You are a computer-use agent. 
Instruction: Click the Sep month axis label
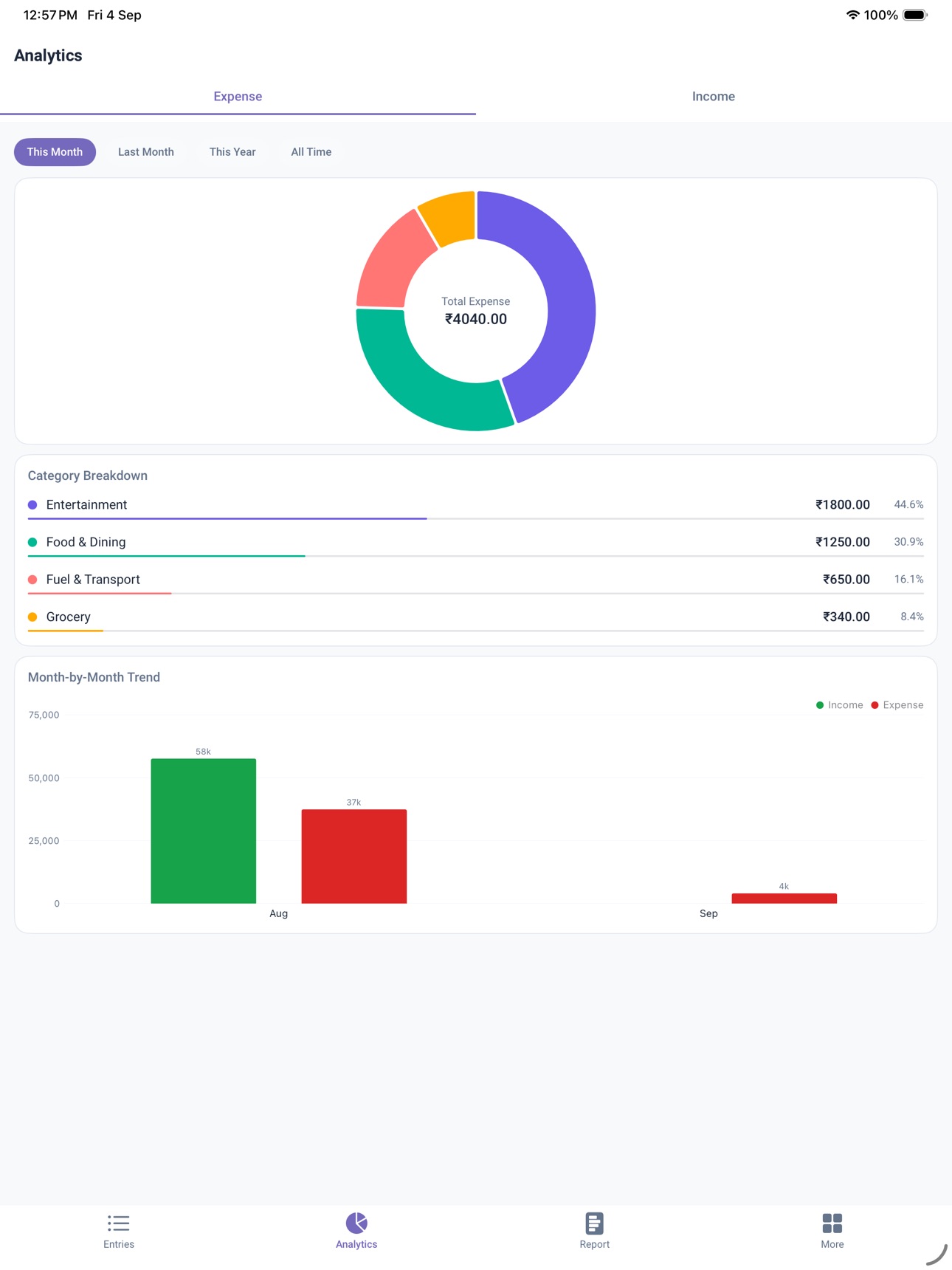(x=708, y=914)
